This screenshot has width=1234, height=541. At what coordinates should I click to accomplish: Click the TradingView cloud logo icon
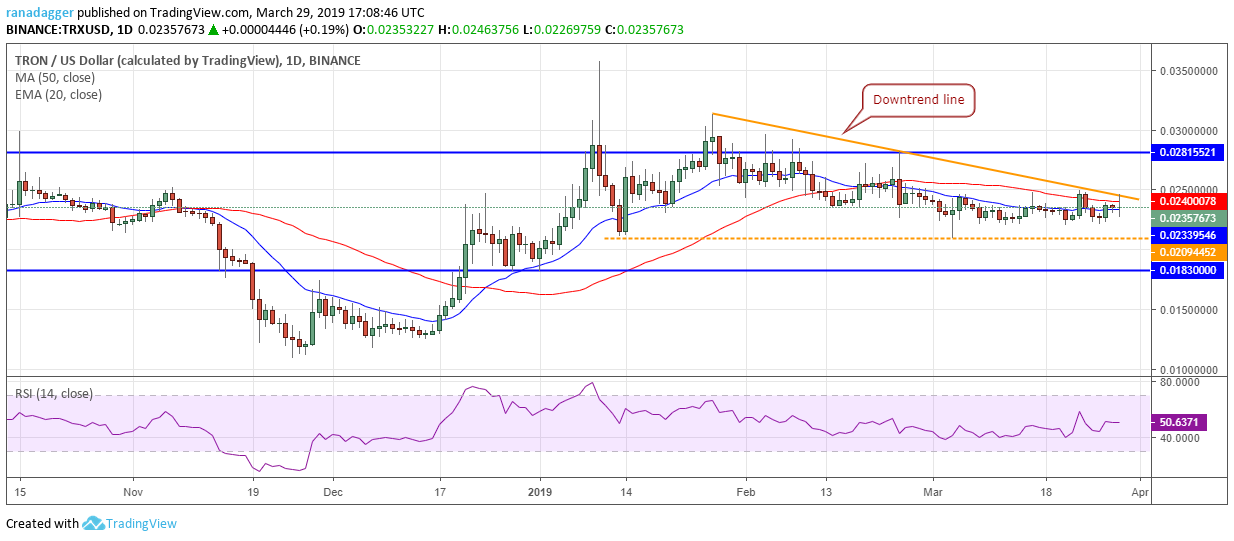94,523
